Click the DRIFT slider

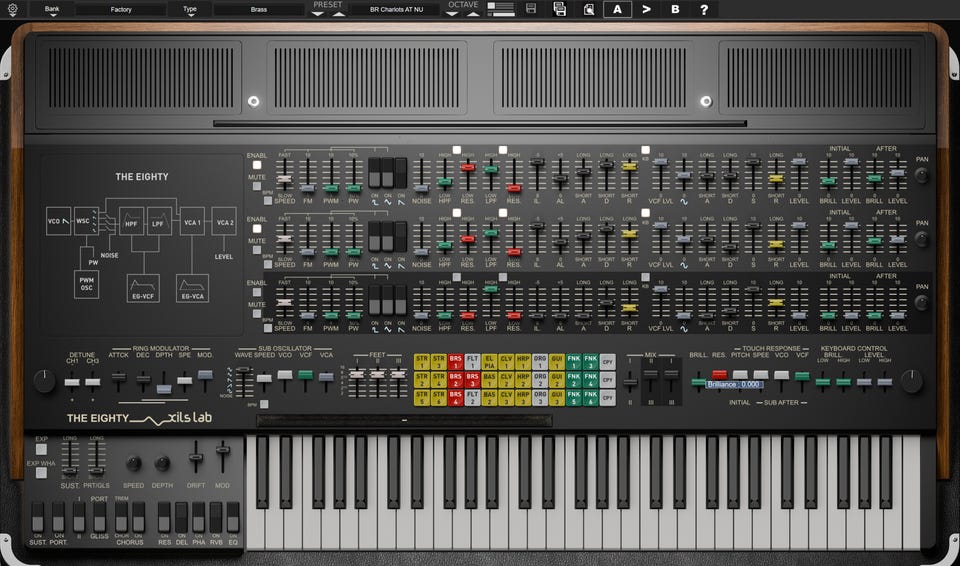click(196, 458)
